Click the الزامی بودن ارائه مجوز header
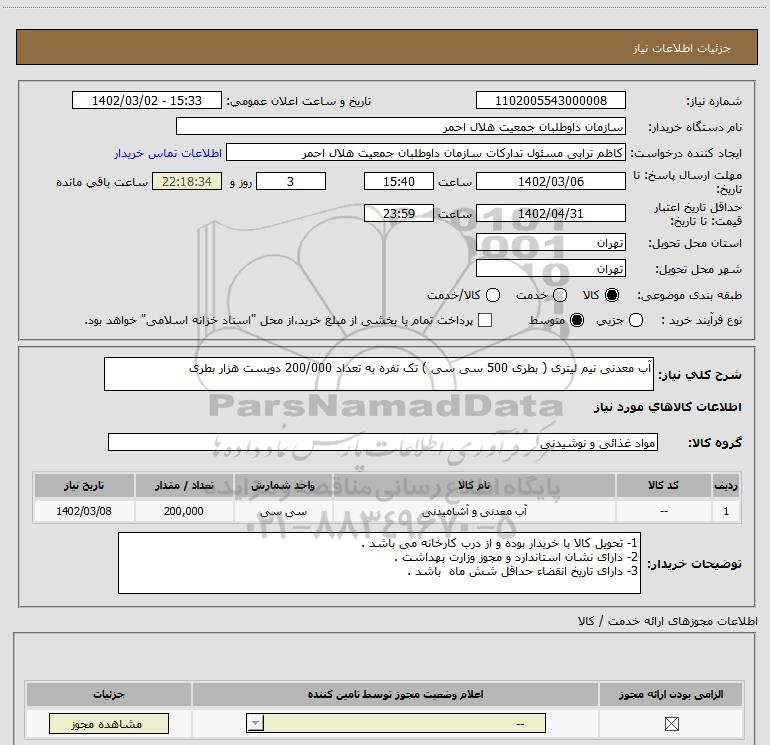Screen dimensions: 770x745 pyautogui.click(x=671, y=694)
